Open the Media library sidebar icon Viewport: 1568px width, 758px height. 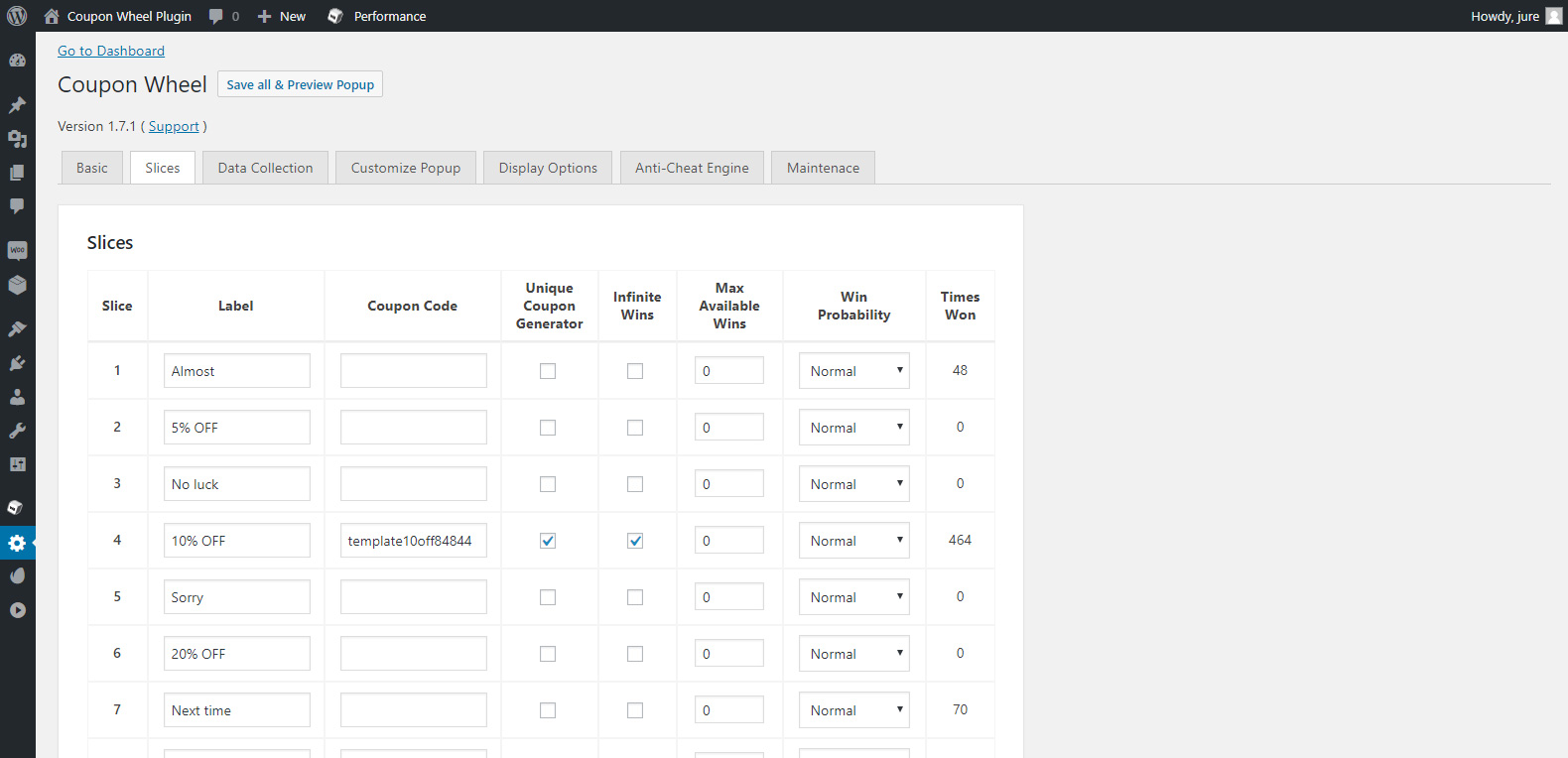point(17,139)
